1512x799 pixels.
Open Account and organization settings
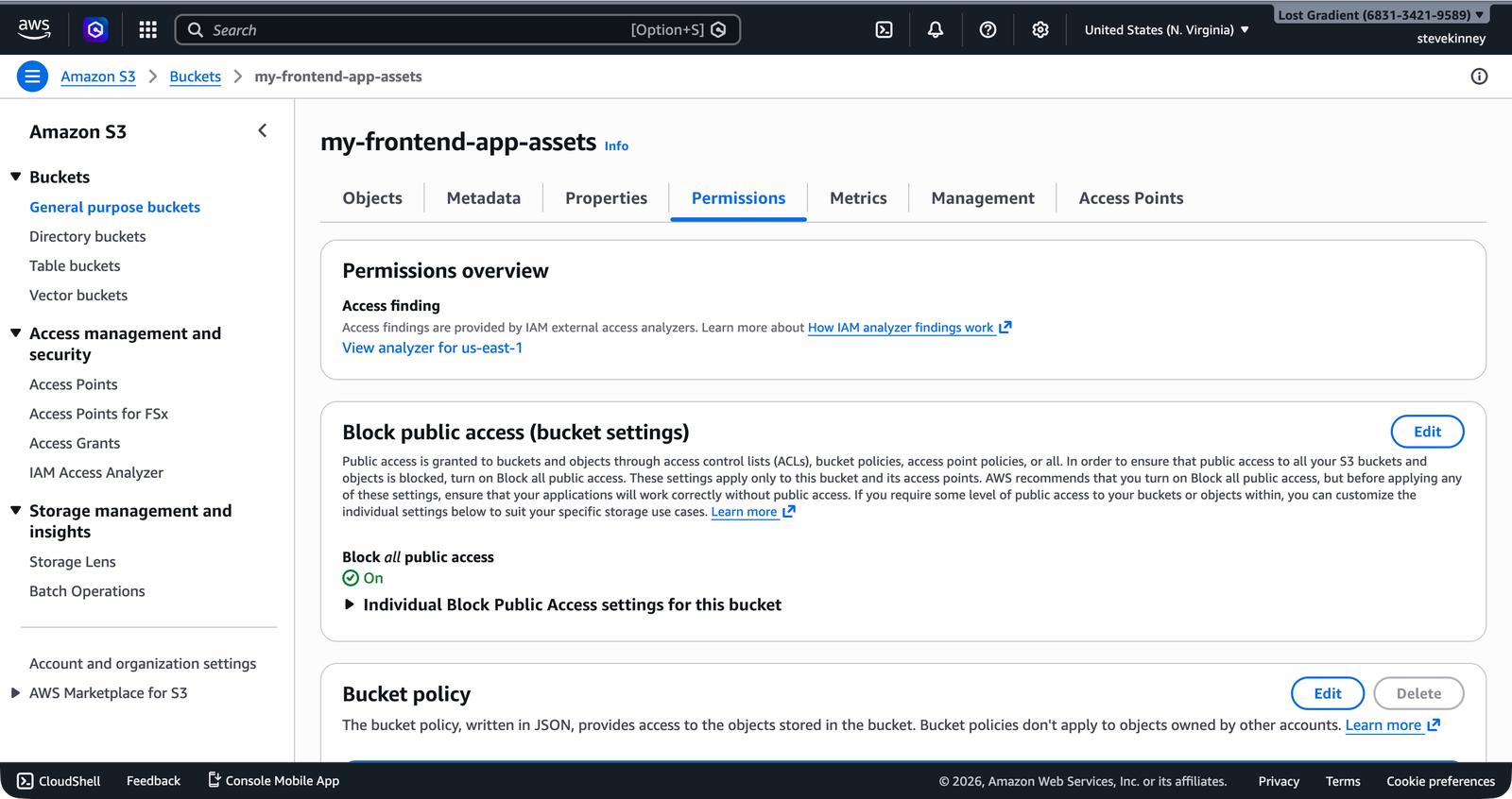click(143, 663)
